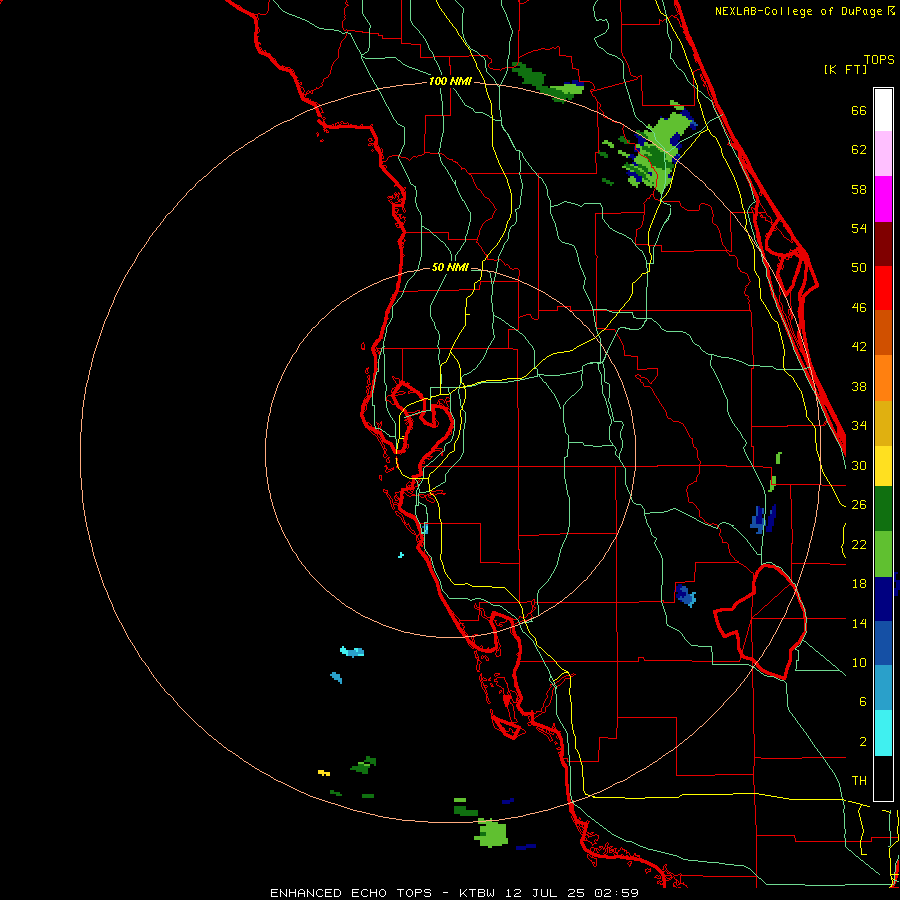Select the dark red legend swatch

883,243
